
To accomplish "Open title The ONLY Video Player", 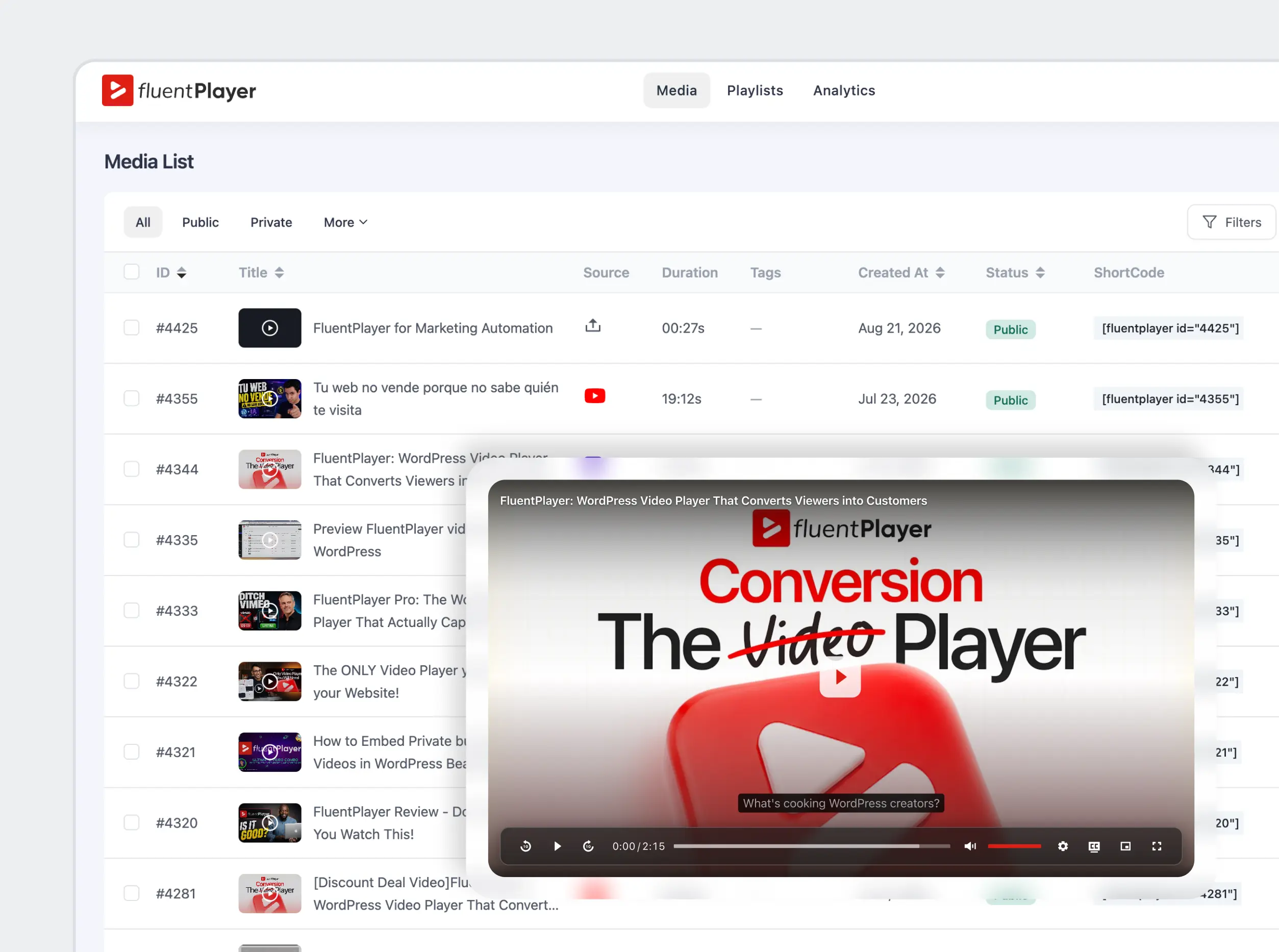I will 390,681.
